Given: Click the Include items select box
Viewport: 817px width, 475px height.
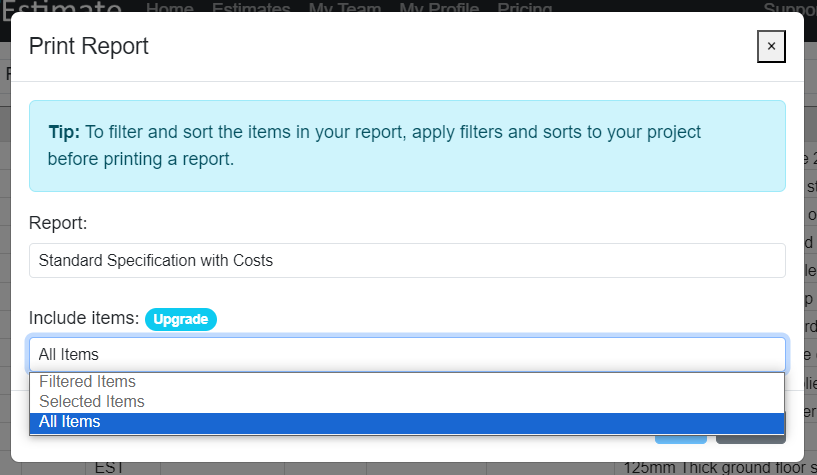Looking at the screenshot, I should [407, 354].
